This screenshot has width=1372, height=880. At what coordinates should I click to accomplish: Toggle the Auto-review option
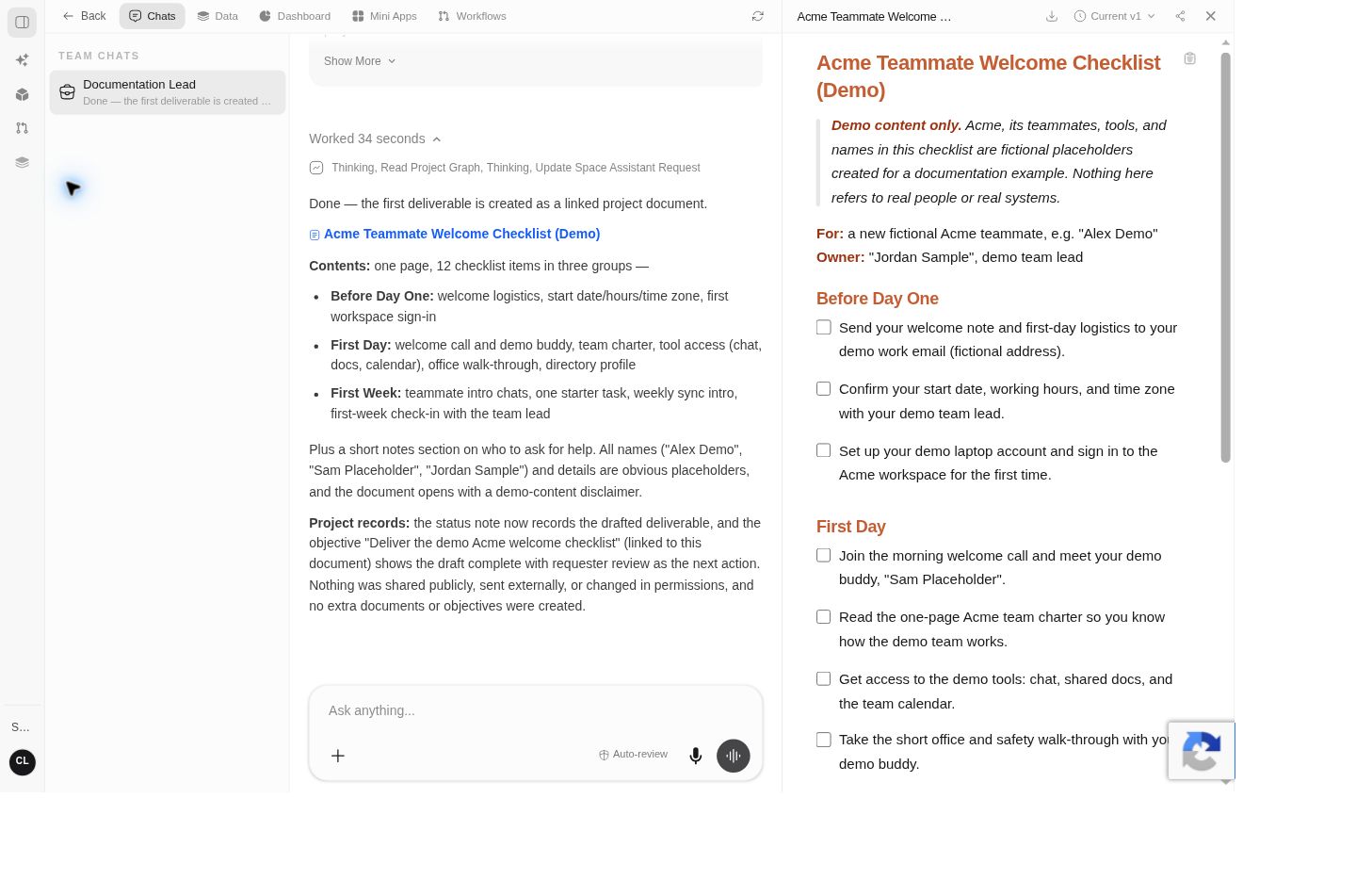pyautogui.click(x=633, y=755)
